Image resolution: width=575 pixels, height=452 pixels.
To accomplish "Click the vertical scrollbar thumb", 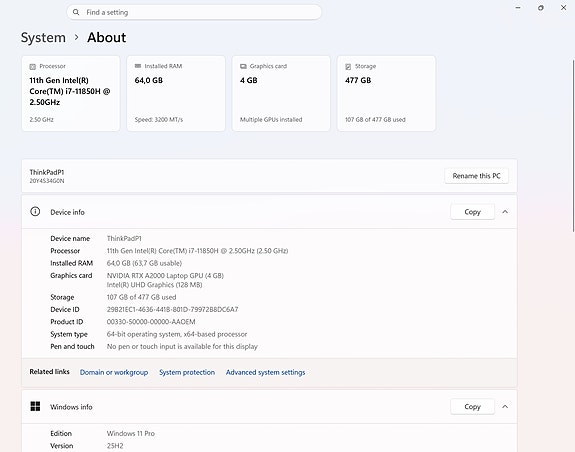I will (x=574, y=146).
